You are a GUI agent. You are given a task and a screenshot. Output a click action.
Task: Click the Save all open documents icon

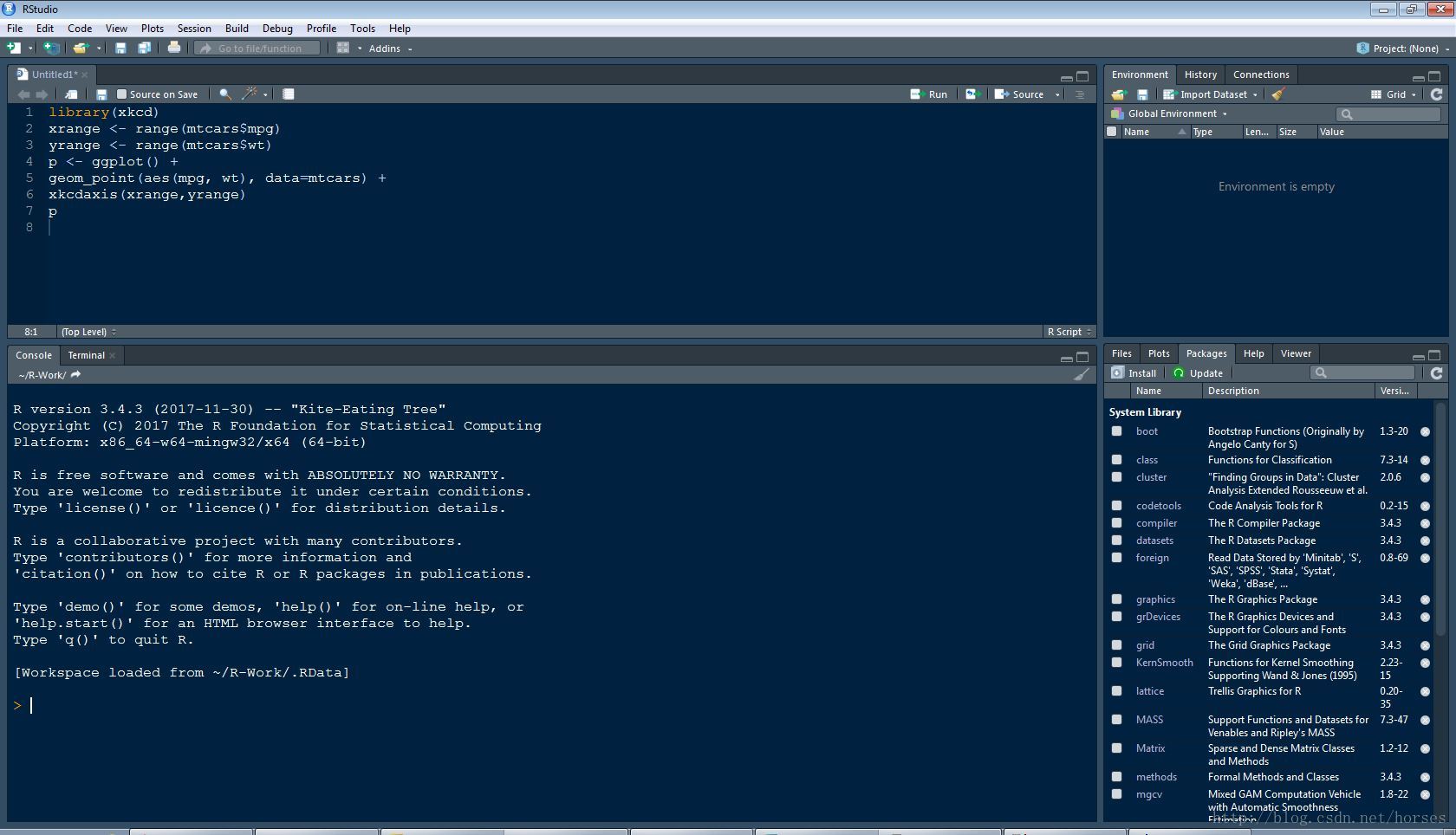145,49
